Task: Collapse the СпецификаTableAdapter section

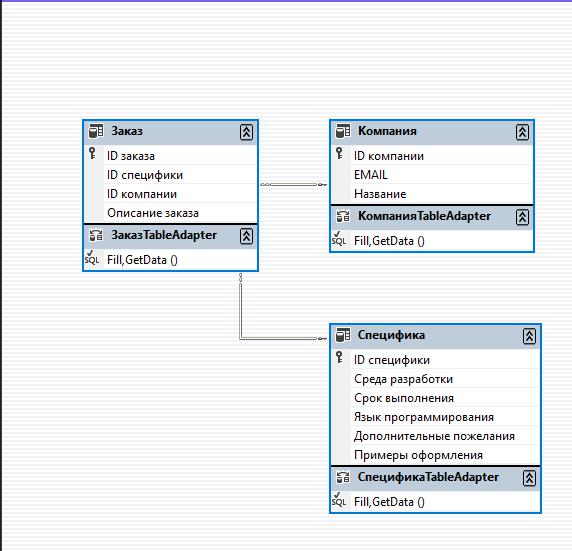Action: coord(529,478)
